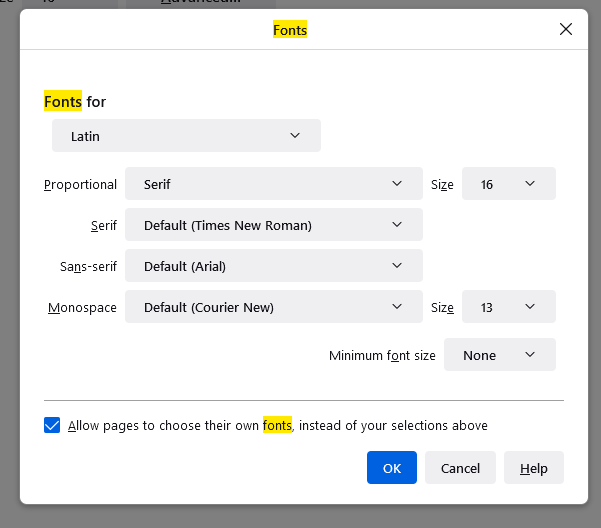This screenshot has width=601, height=528.
Task: Open the Serif font dropdown (Times New Roman)
Action: click(274, 225)
